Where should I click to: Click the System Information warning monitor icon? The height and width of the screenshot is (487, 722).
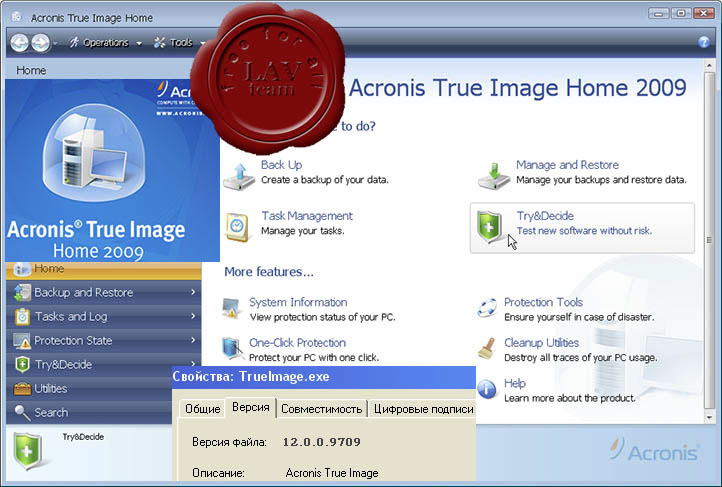point(231,308)
